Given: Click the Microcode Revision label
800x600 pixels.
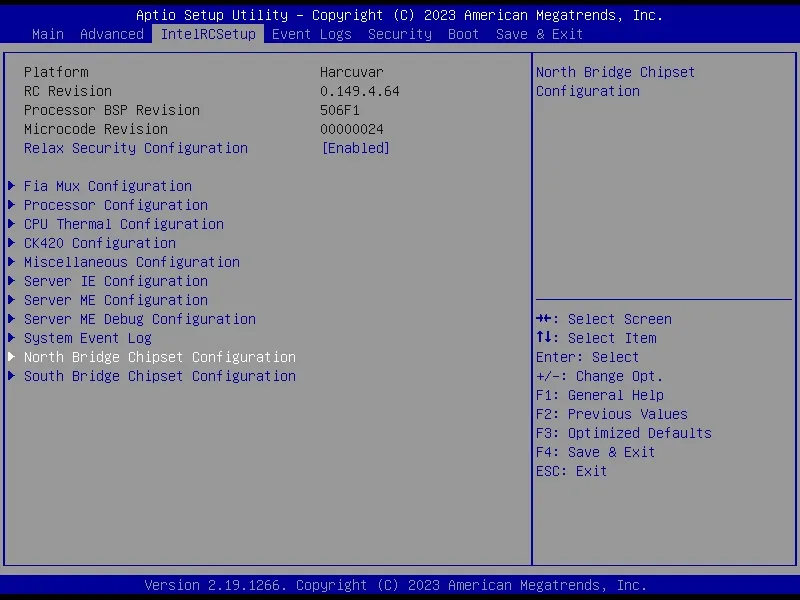Looking at the screenshot, I should click(96, 129).
